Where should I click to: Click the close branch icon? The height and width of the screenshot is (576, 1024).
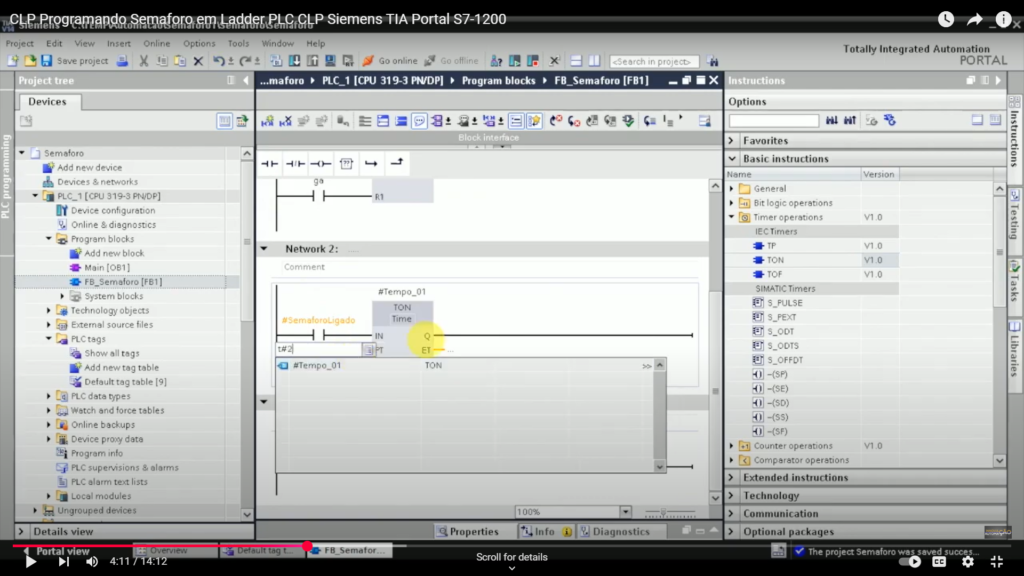[396, 163]
